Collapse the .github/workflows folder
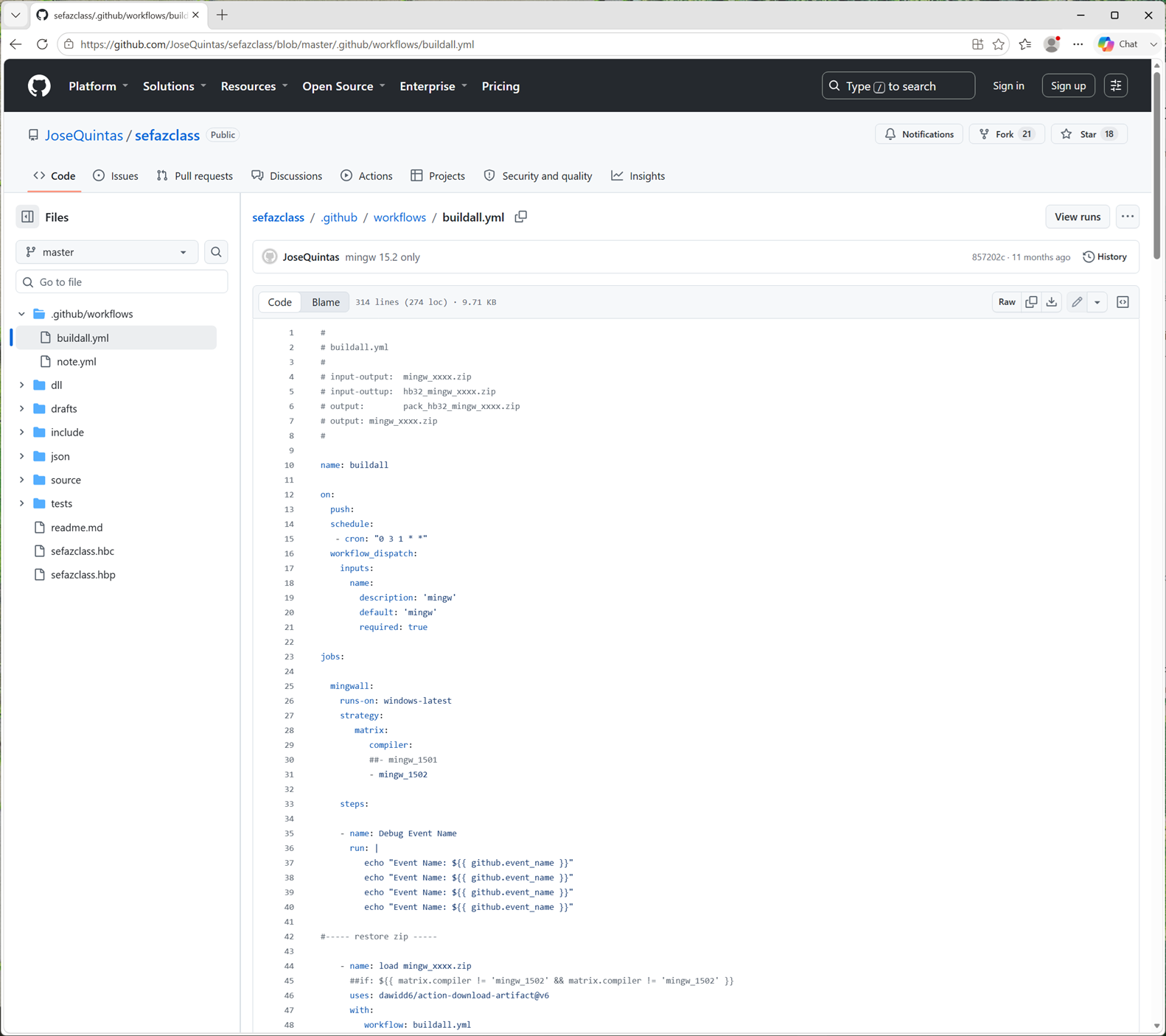This screenshot has width=1166, height=1036. 21,314
